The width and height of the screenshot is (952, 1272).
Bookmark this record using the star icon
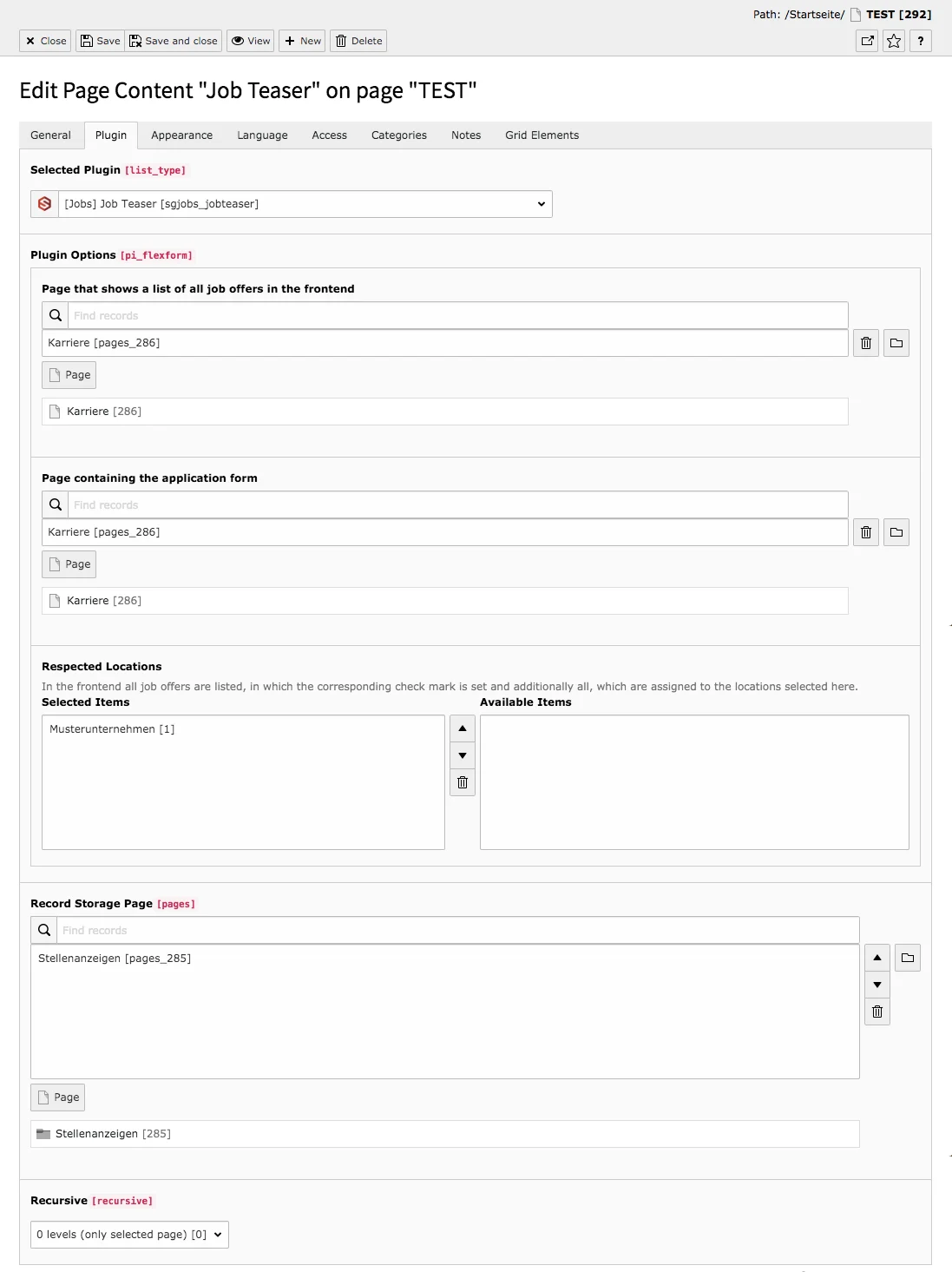coord(893,41)
